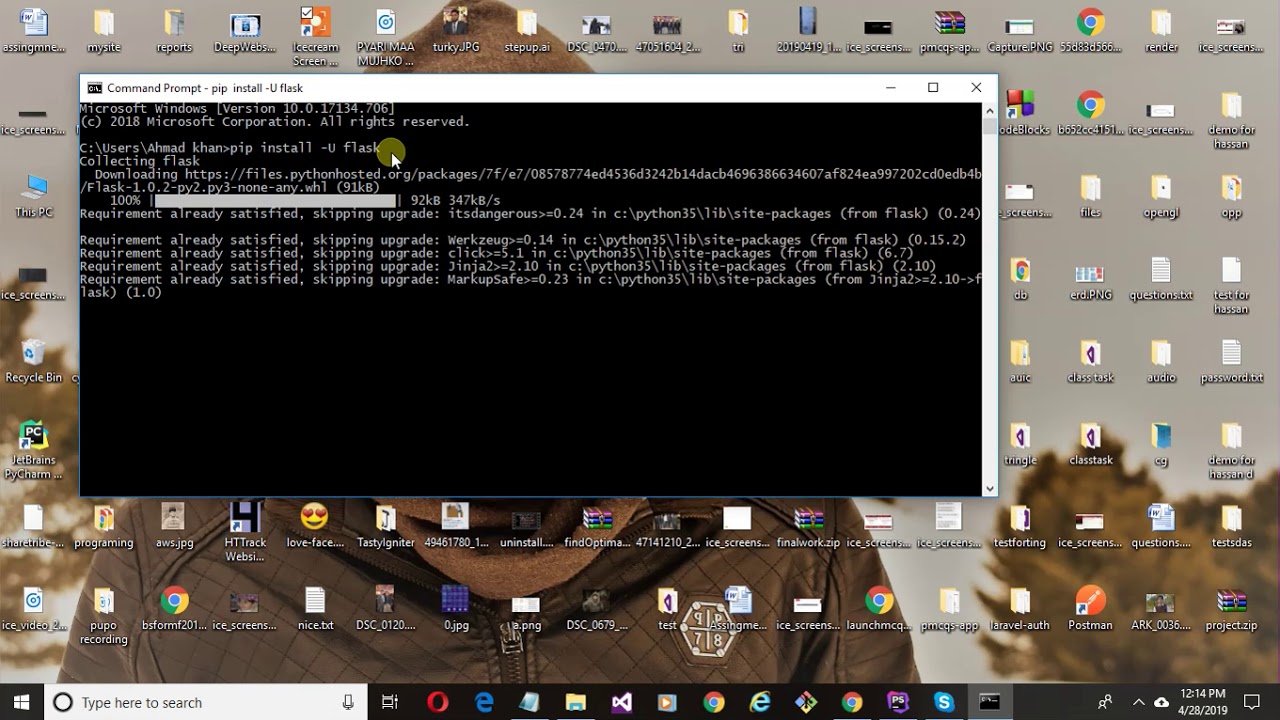Select the tringle Visual Studio file
This screenshot has height=720, width=1280.
(1019, 445)
